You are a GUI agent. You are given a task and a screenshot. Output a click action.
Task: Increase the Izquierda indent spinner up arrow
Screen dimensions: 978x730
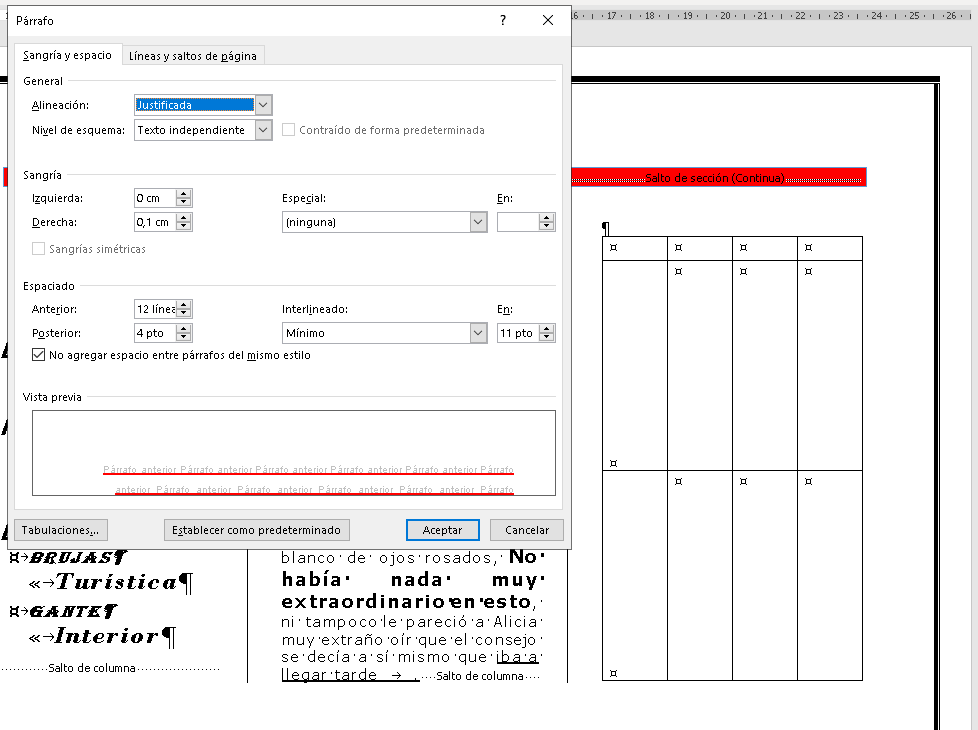183,194
